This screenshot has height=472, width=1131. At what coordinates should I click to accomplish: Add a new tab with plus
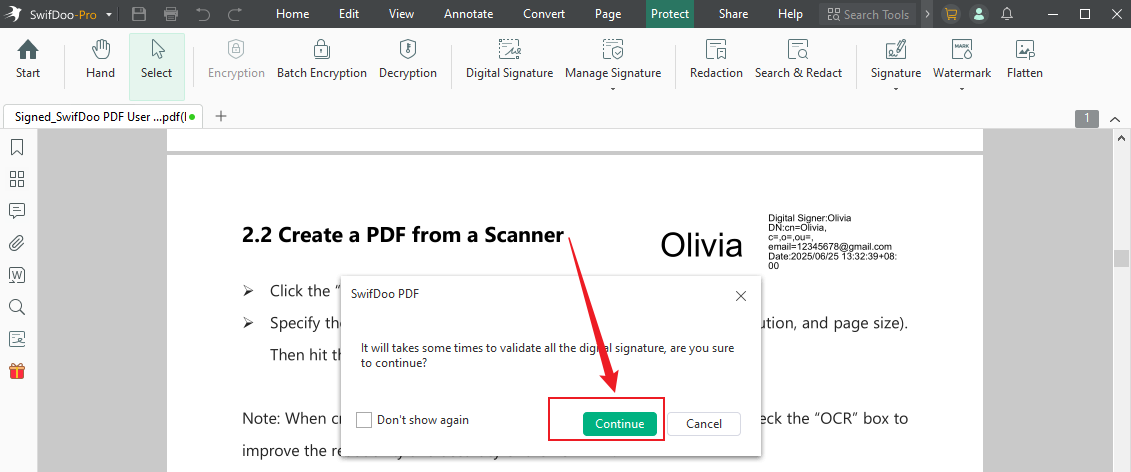(221, 115)
